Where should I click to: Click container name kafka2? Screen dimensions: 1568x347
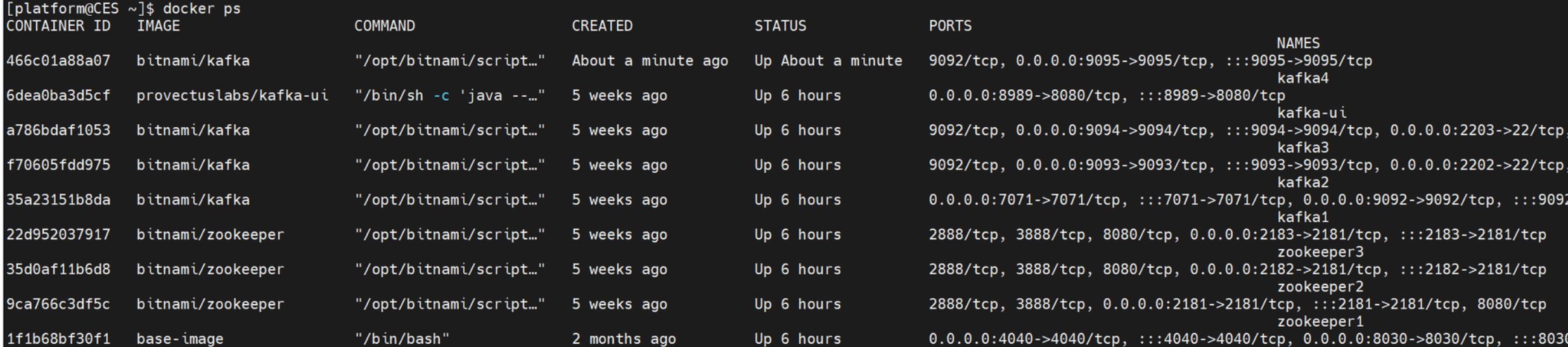[1302, 183]
